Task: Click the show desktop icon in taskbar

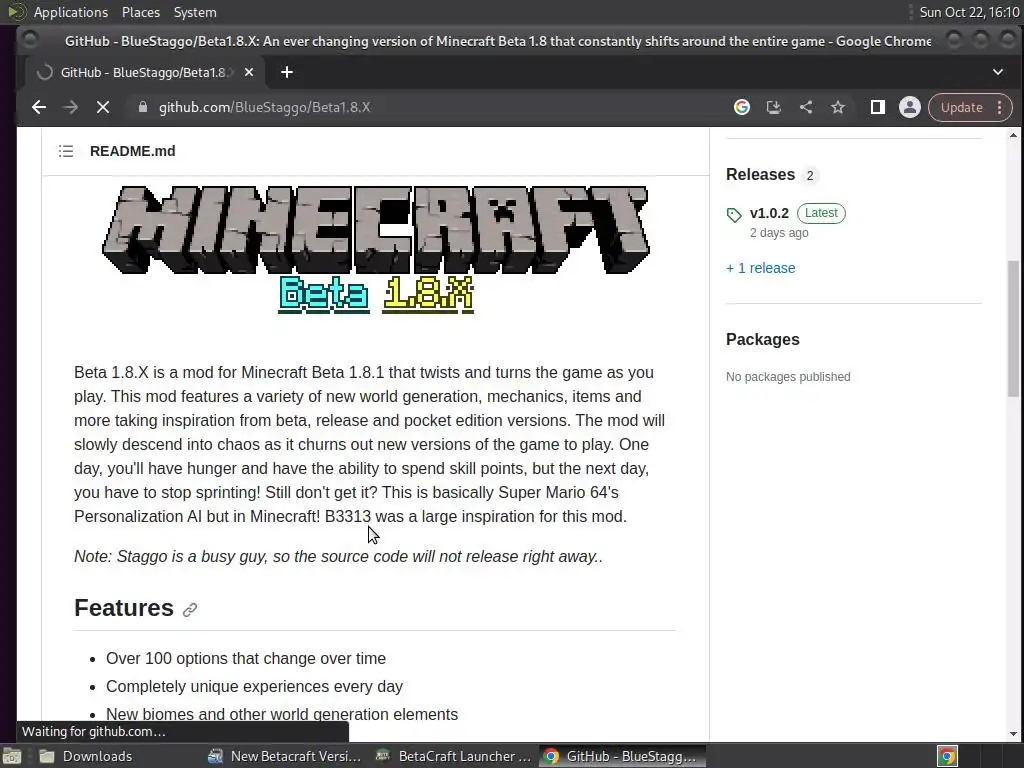Action: 11,756
